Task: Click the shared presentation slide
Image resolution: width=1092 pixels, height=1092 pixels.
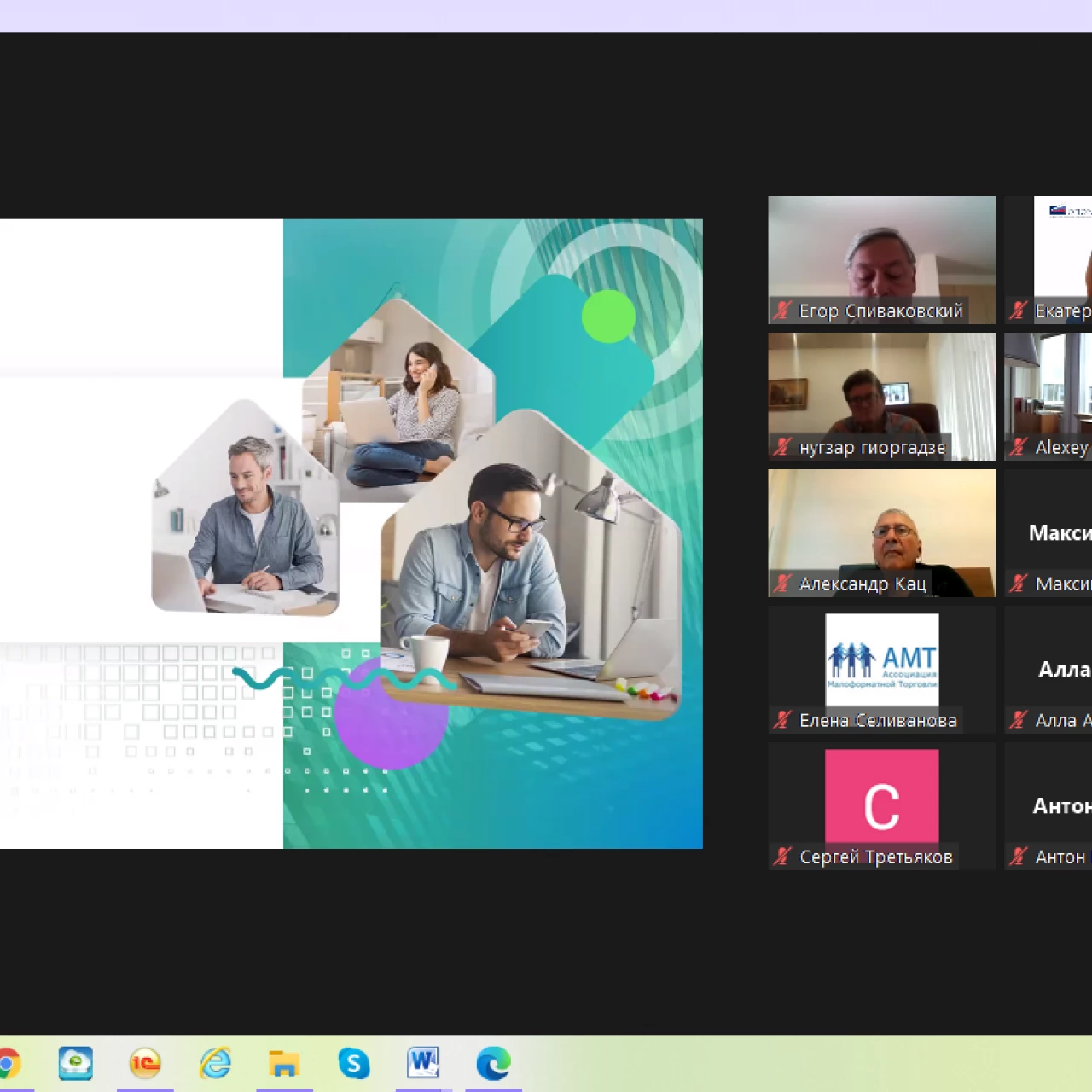Action: [x=351, y=534]
